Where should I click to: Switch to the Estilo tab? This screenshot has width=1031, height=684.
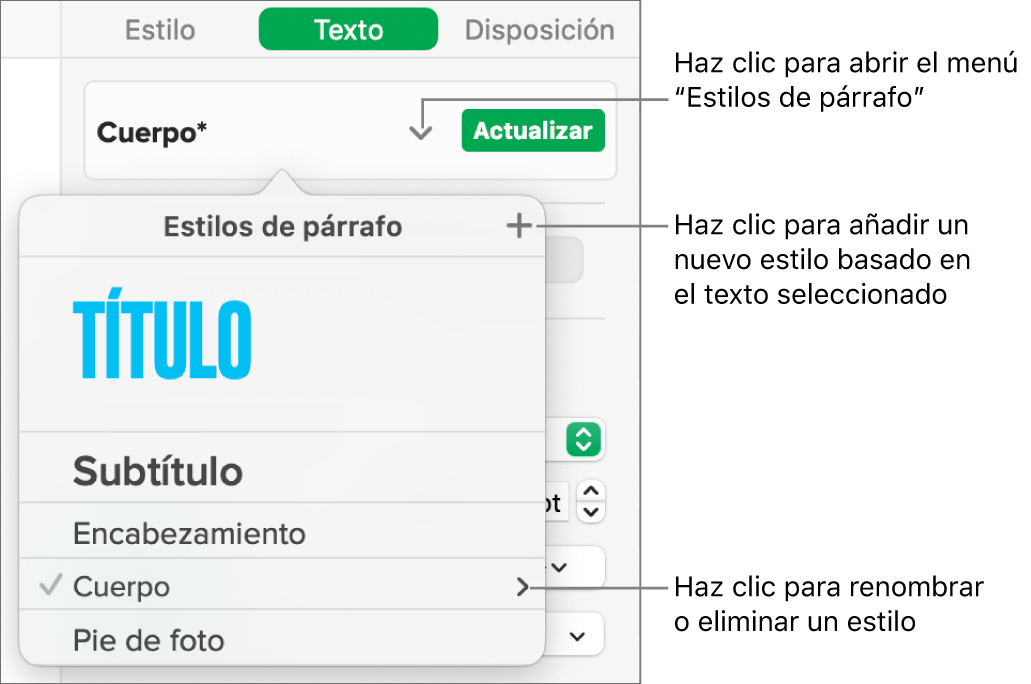[160, 30]
